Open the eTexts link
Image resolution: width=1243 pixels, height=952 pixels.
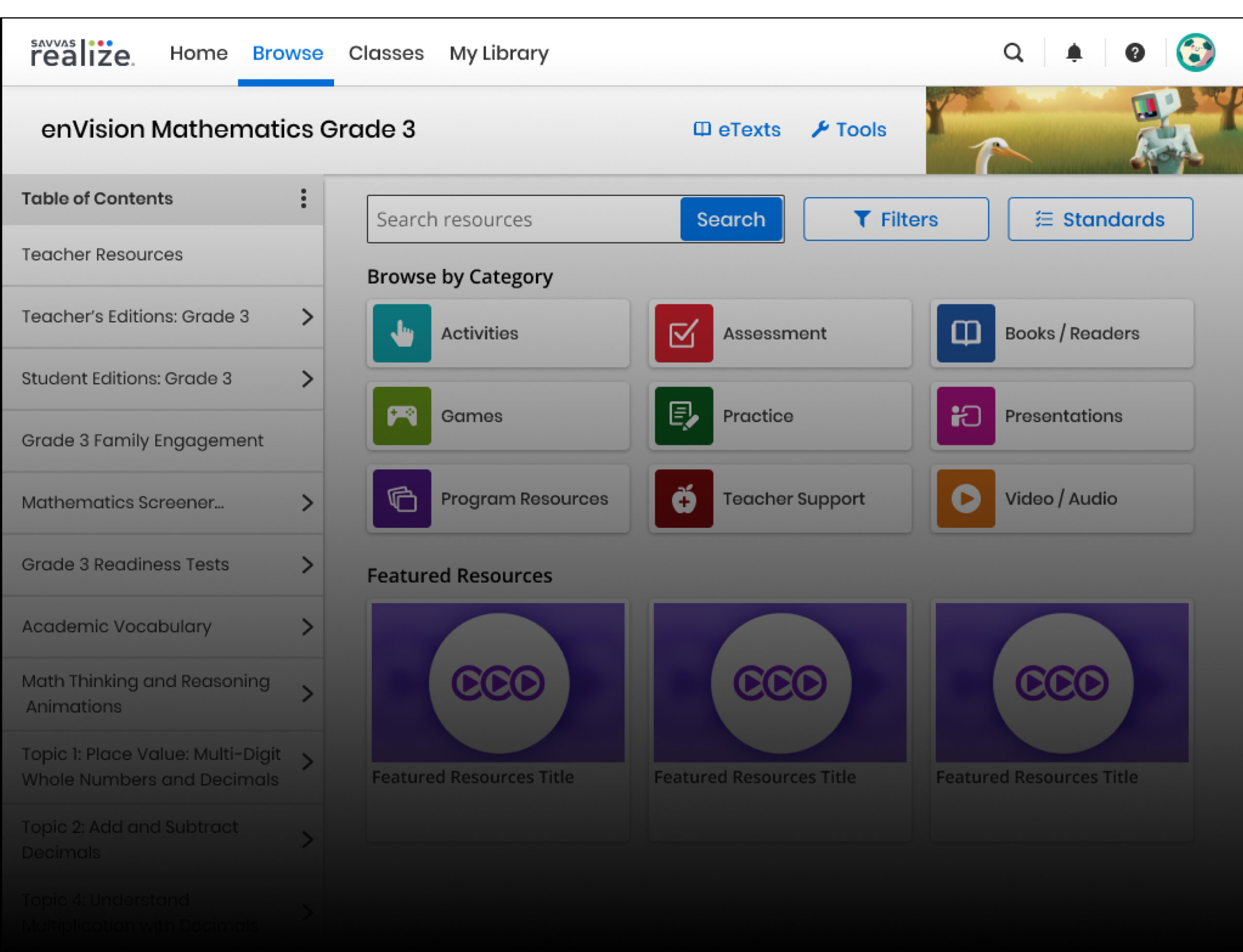737,130
